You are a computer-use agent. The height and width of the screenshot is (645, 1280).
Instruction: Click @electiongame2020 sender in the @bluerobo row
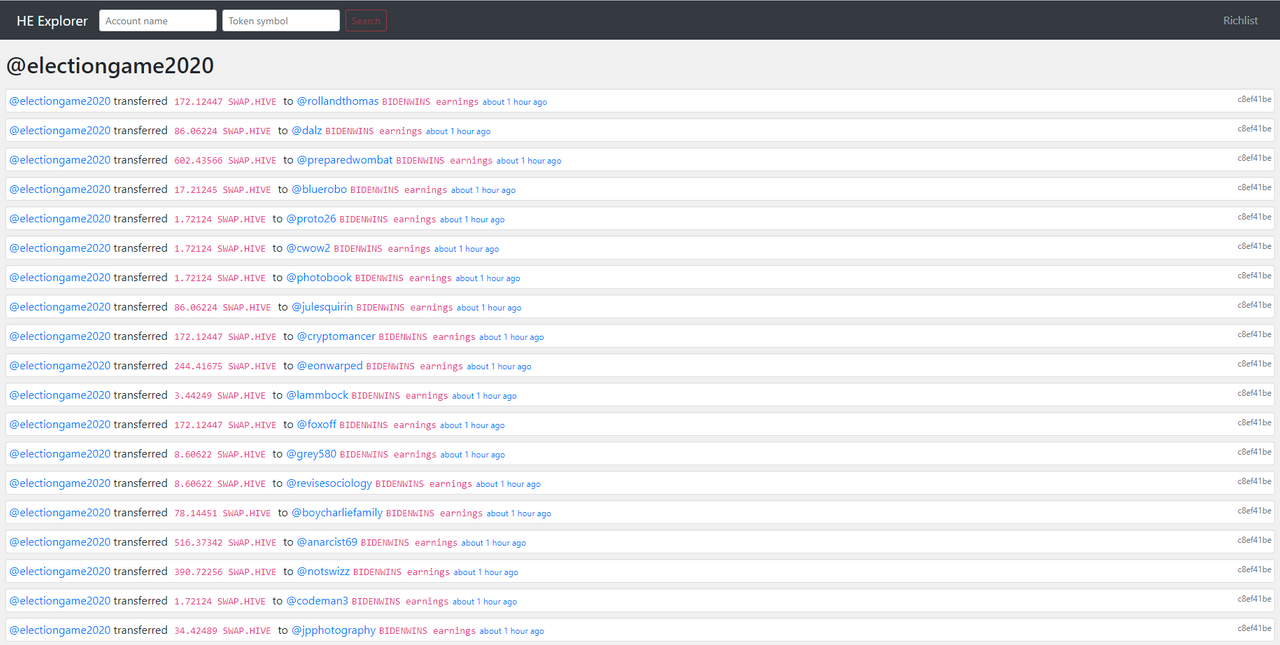pos(60,189)
